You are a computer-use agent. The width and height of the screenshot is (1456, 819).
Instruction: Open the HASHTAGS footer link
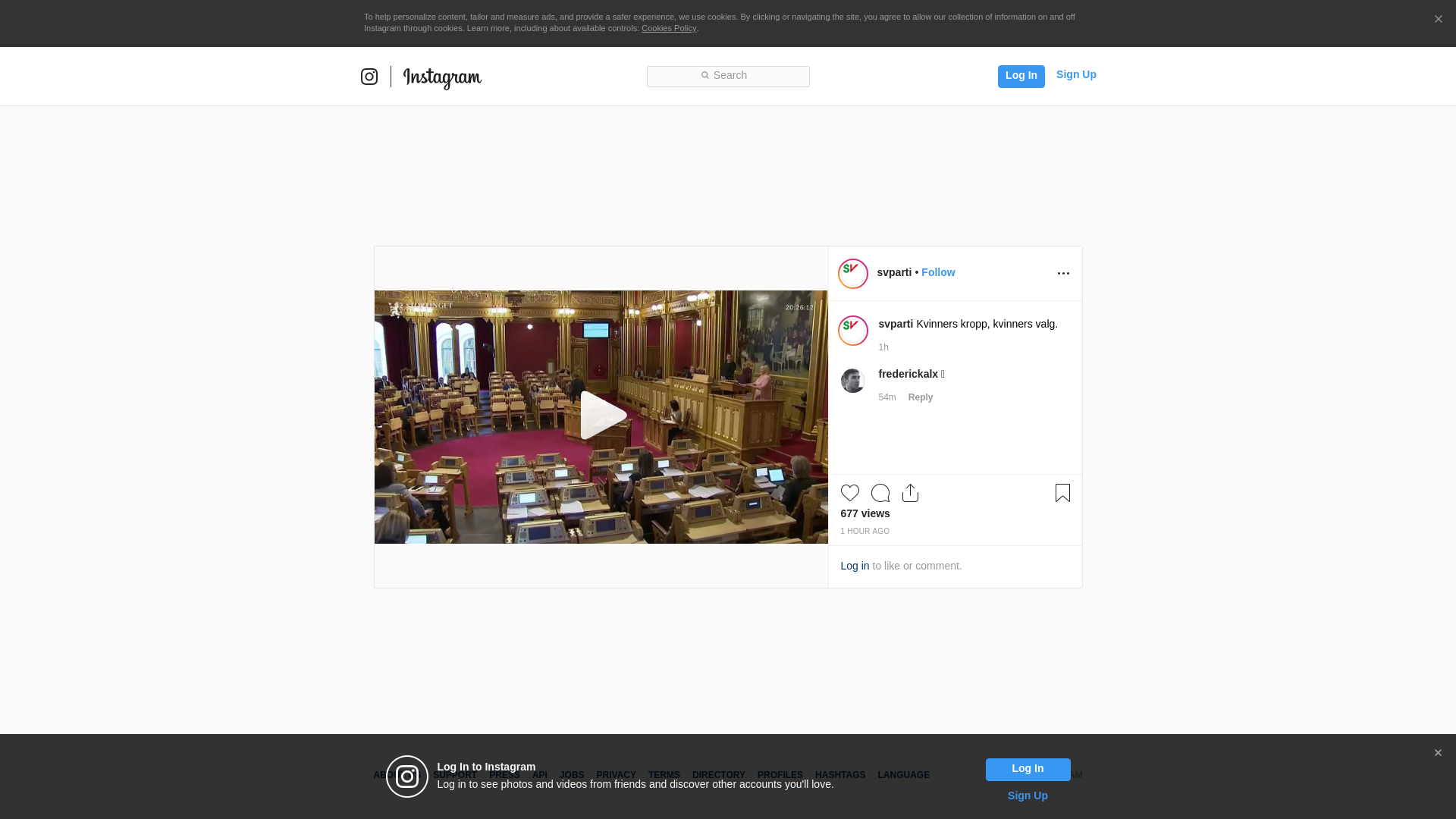tap(840, 775)
